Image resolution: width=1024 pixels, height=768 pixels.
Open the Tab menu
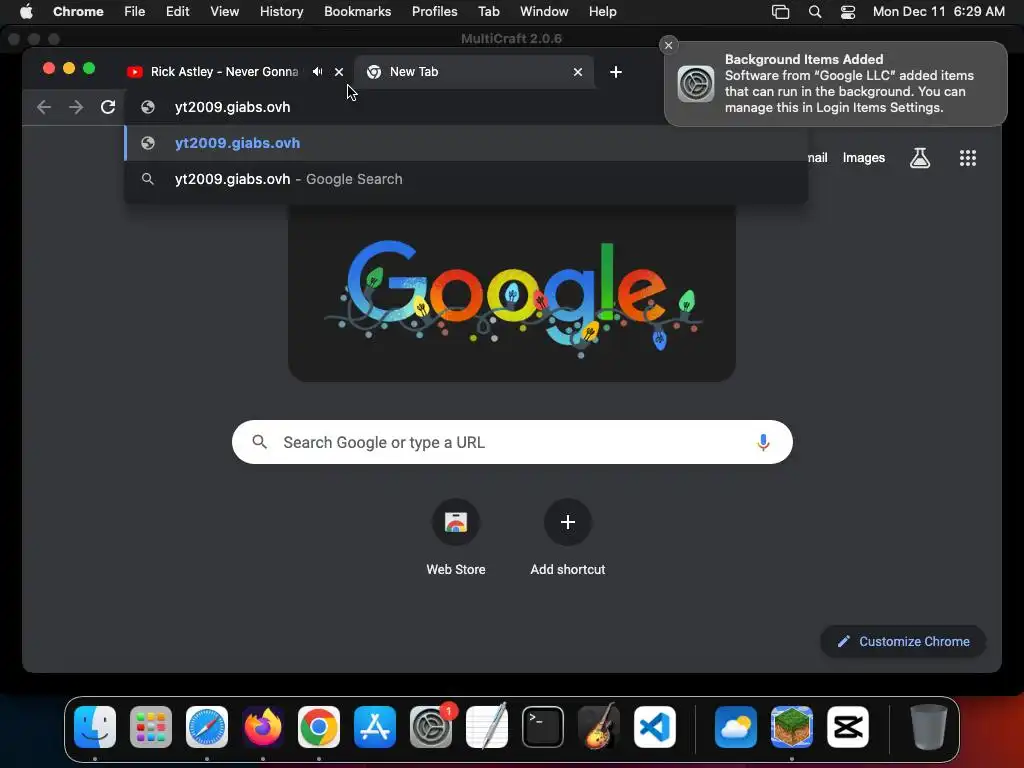coord(488,11)
